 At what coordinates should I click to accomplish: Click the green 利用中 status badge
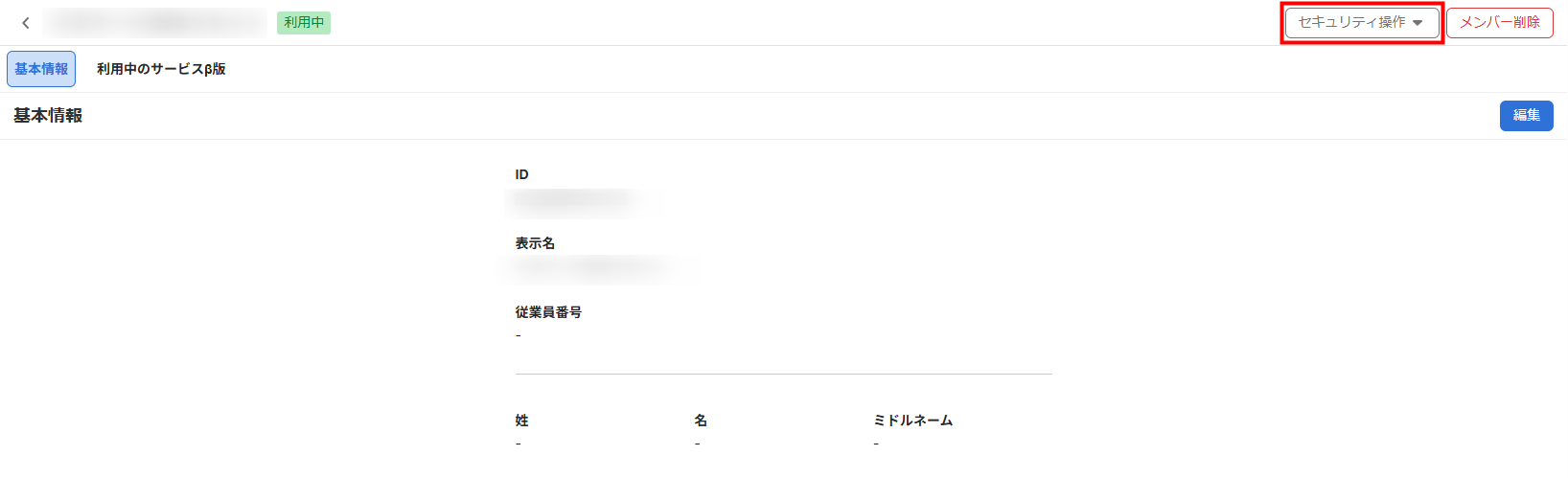[304, 22]
